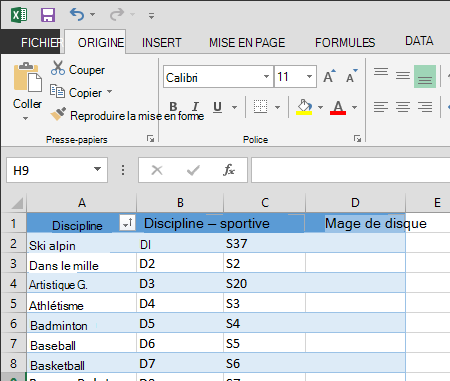Open the Name Box dropdown arrow
The height and width of the screenshot is (381, 450).
pos(97,169)
